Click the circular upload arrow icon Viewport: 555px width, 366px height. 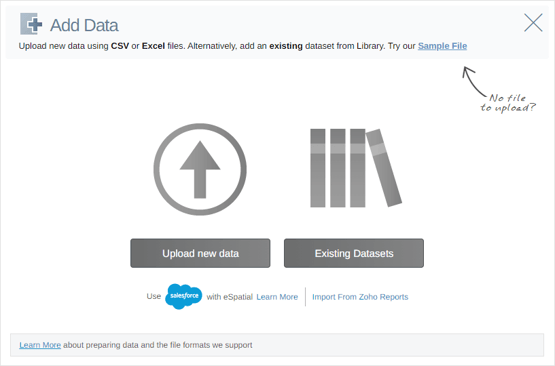tap(200, 169)
